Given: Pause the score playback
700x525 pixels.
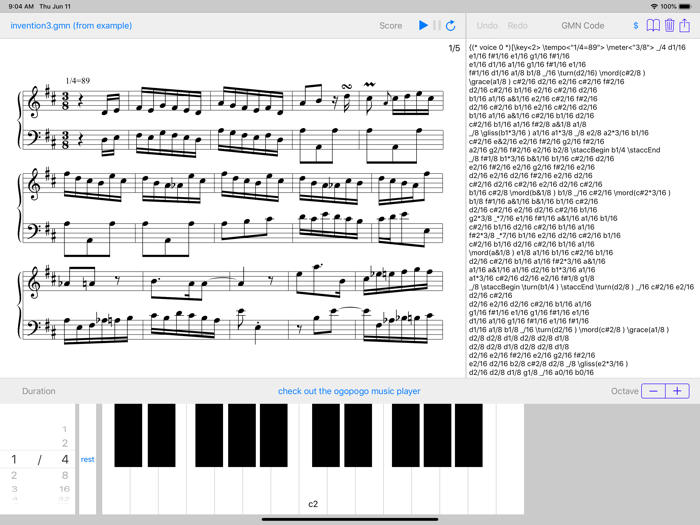Looking at the screenshot, I should click(437, 25).
